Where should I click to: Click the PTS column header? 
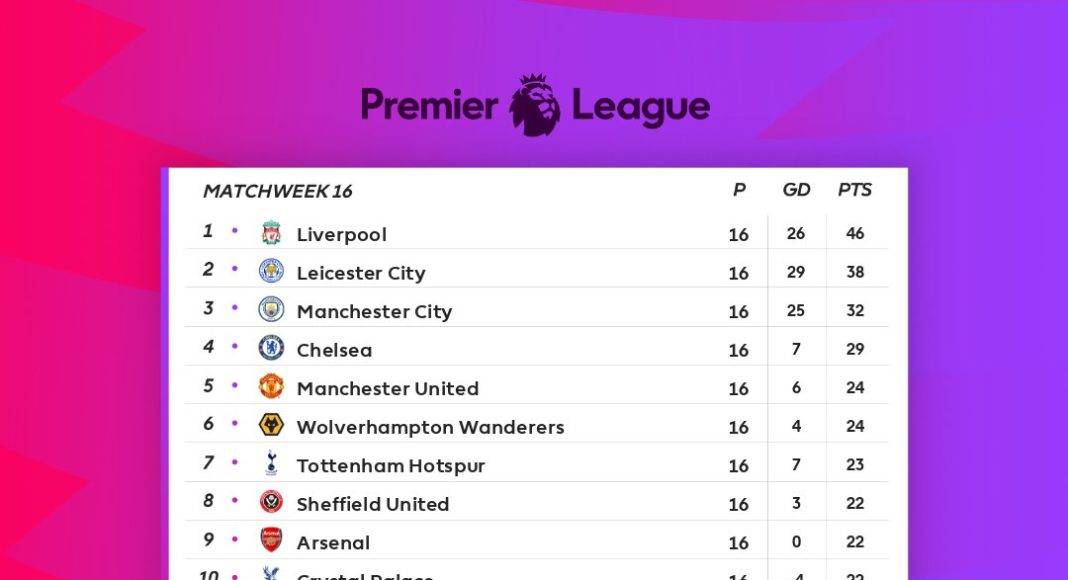point(854,190)
